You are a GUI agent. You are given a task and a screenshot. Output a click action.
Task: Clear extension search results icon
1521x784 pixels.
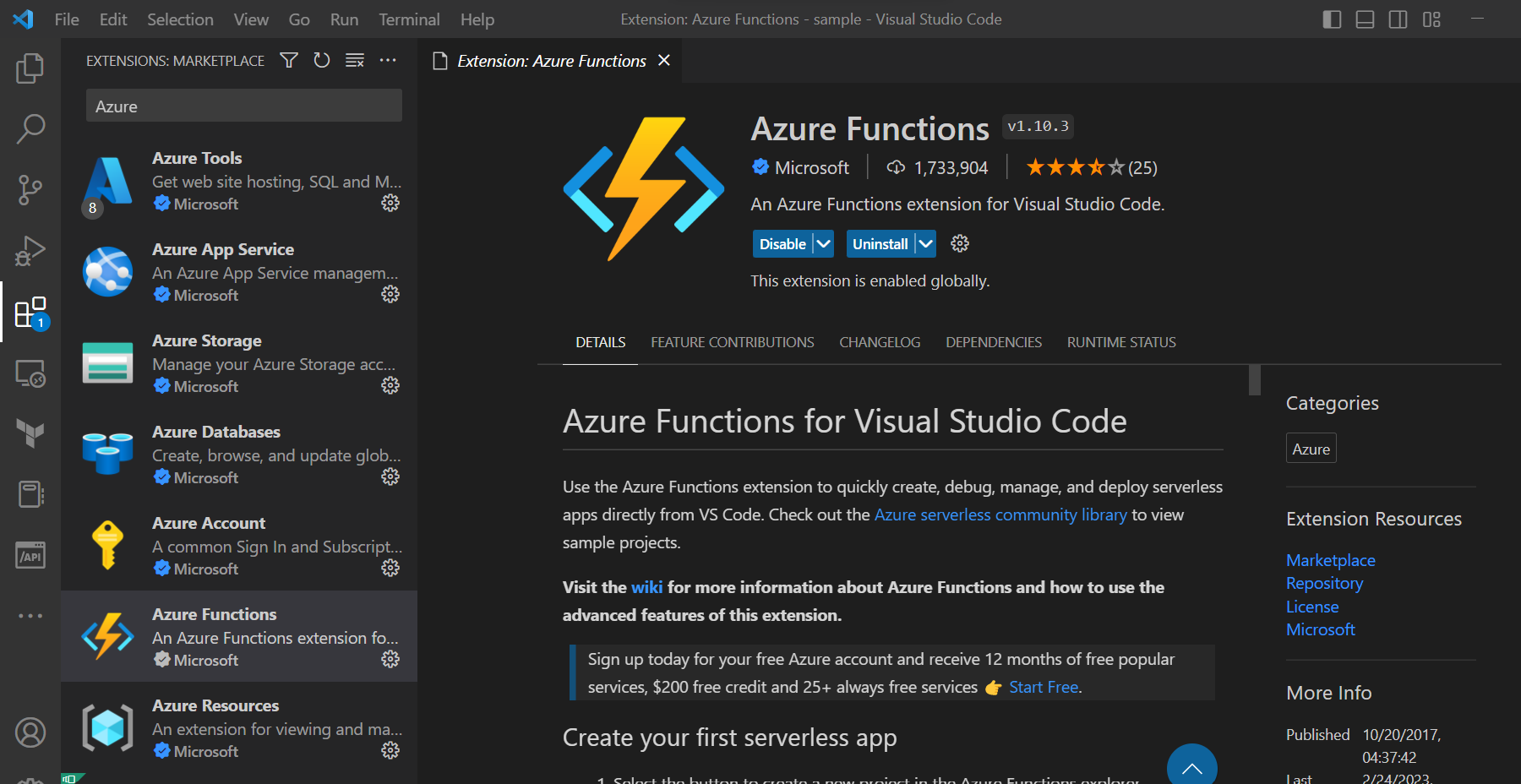click(x=354, y=60)
